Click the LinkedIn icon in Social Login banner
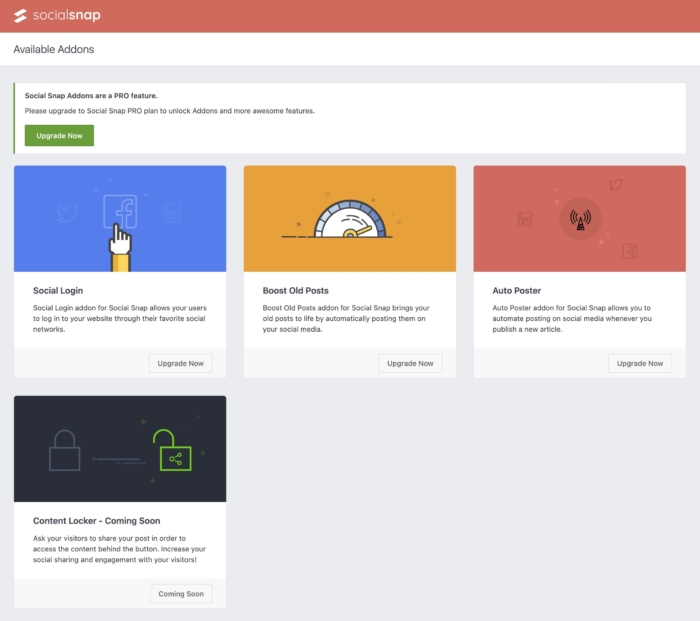The height and width of the screenshot is (621, 700). (x=171, y=213)
